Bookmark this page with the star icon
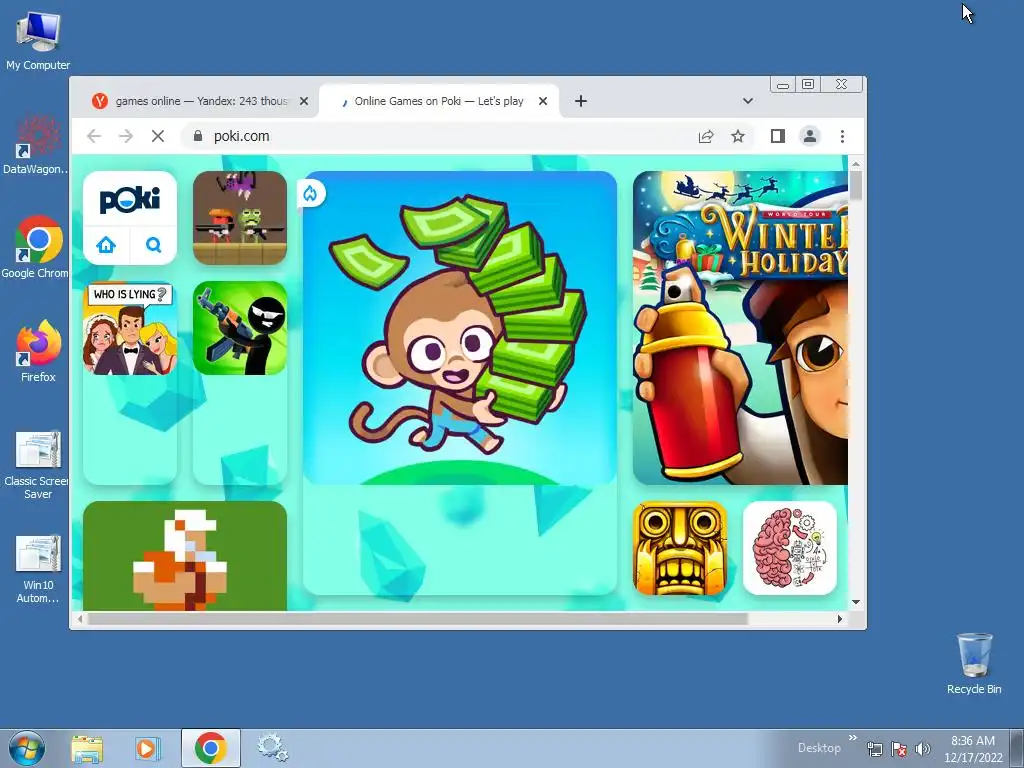The width and height of the screenshot is (1024, 768). pyautogui.click(x=738, y=136)
